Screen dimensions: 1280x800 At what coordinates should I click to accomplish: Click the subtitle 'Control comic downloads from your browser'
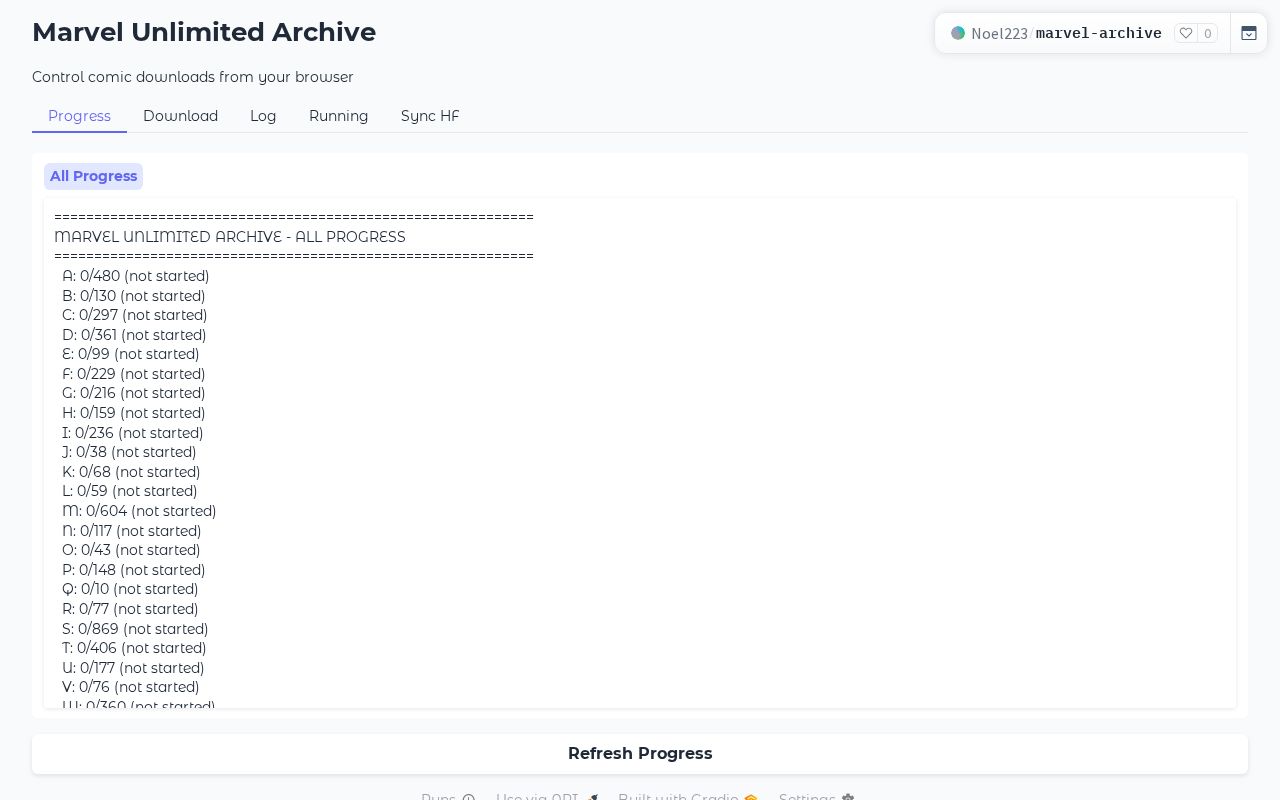(193, 77)
